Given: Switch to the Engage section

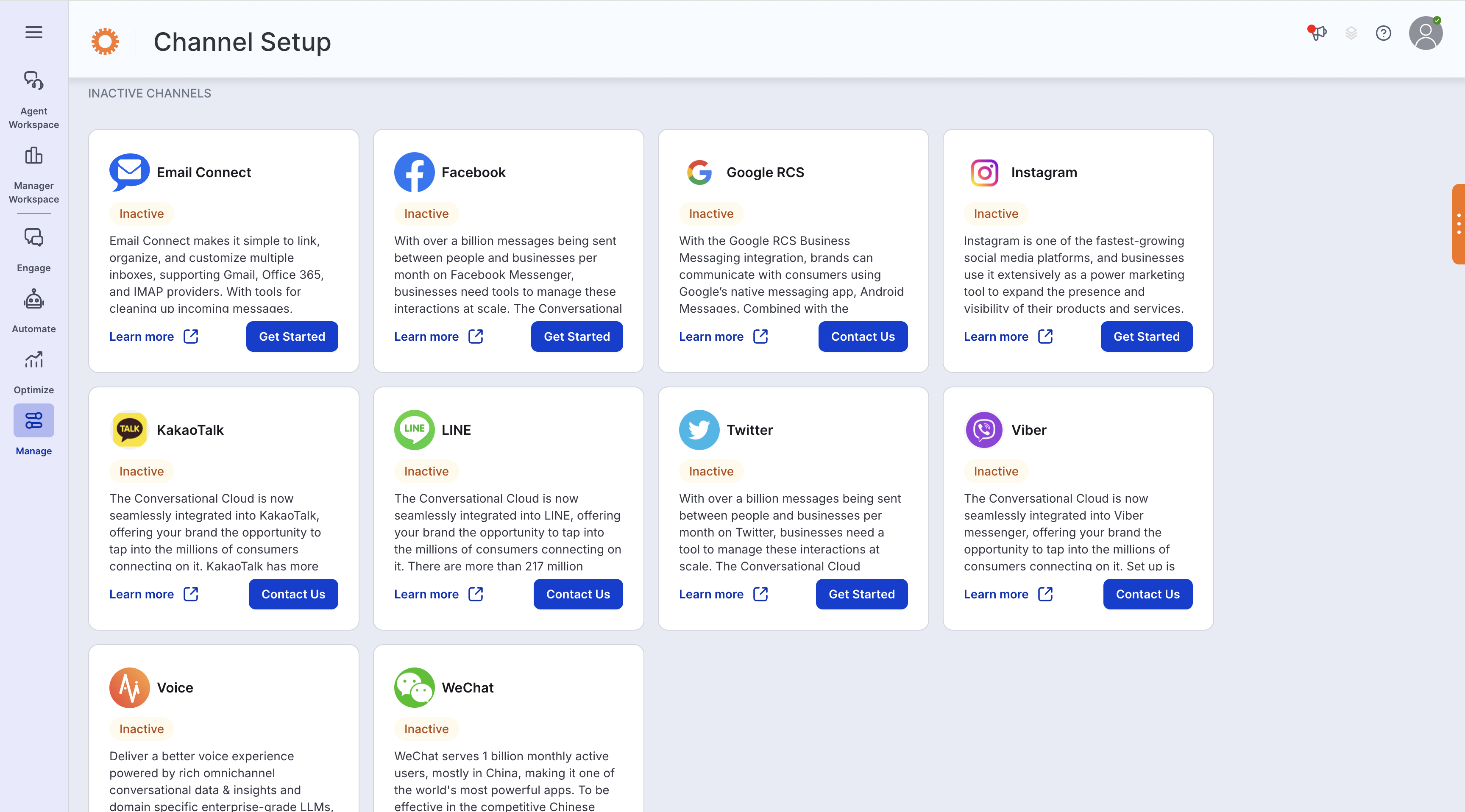Looking at the screenshot, I should pyautogui.click(x=33, y=249).
